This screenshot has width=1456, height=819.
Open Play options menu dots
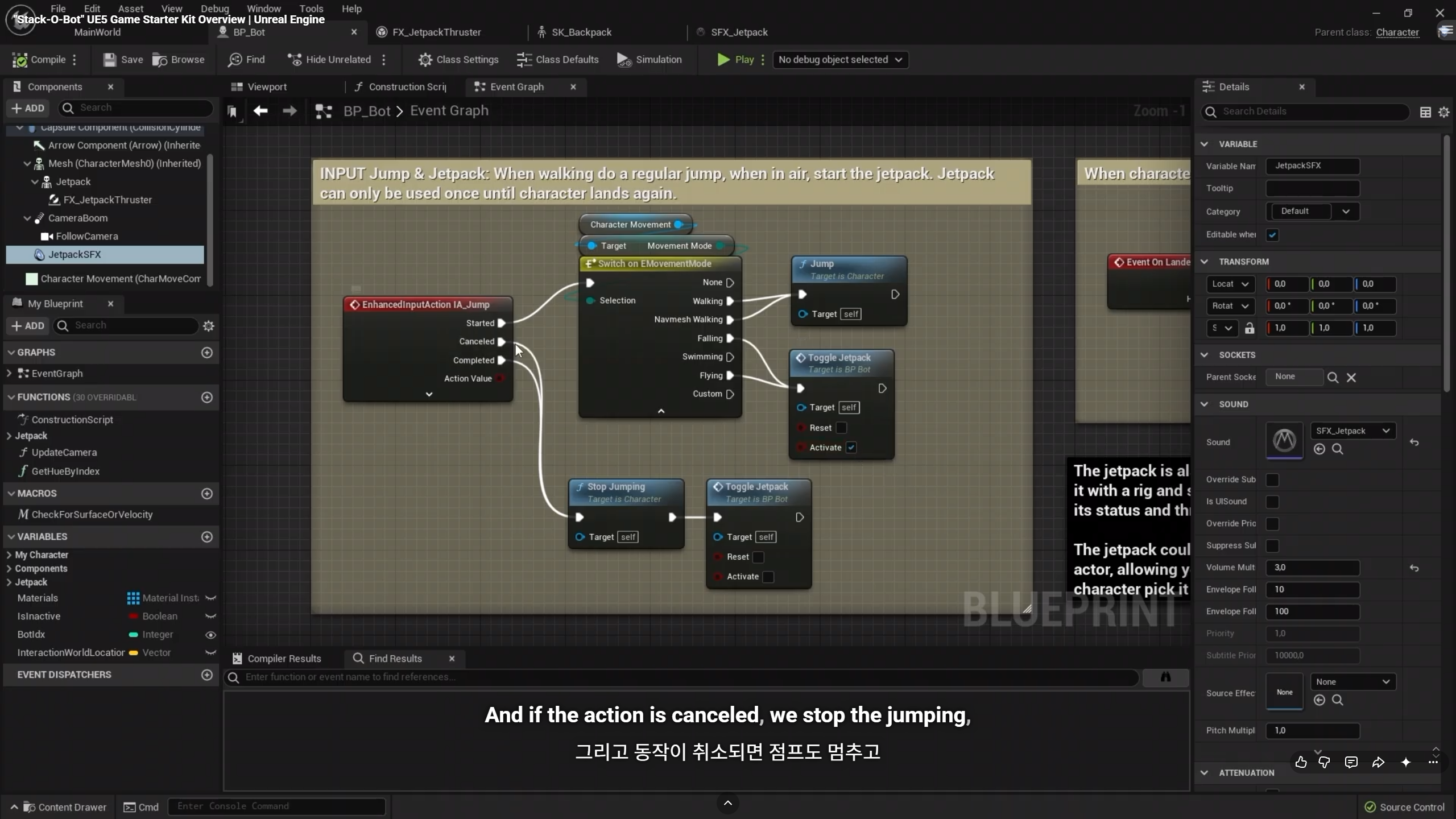[763, 60]
